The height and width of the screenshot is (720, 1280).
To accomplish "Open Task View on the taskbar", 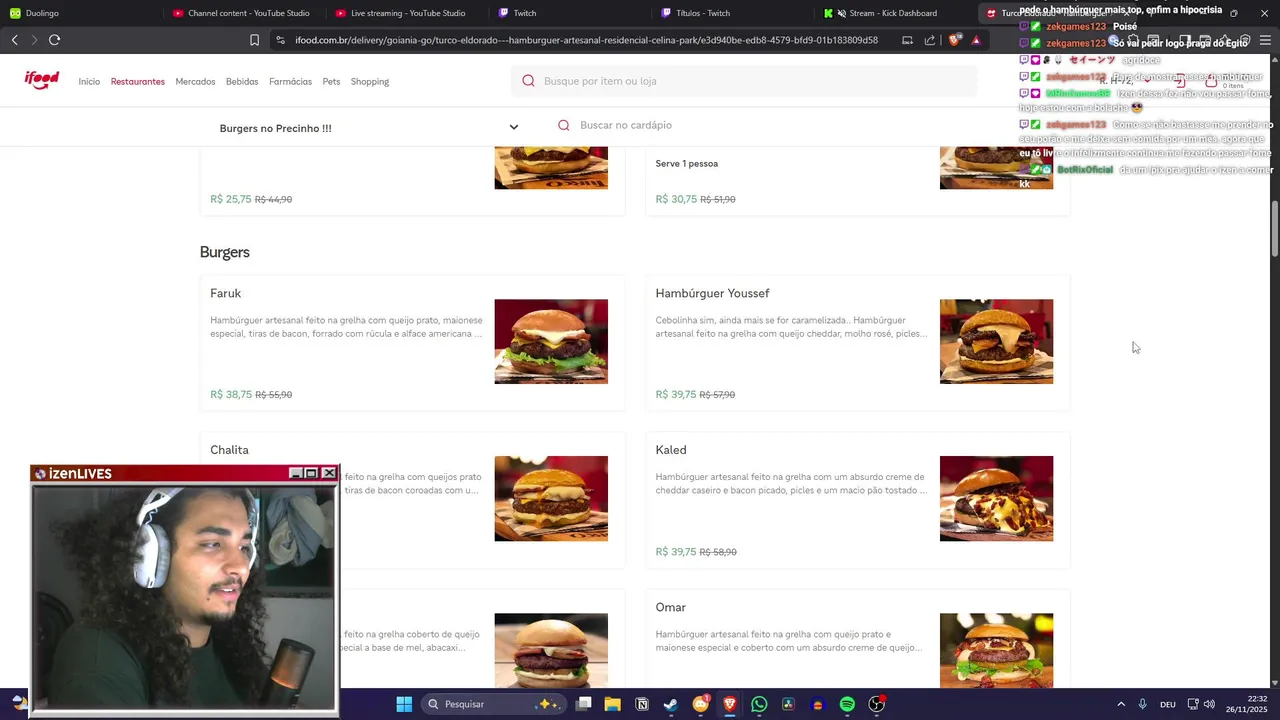I will tap(584, 704).
